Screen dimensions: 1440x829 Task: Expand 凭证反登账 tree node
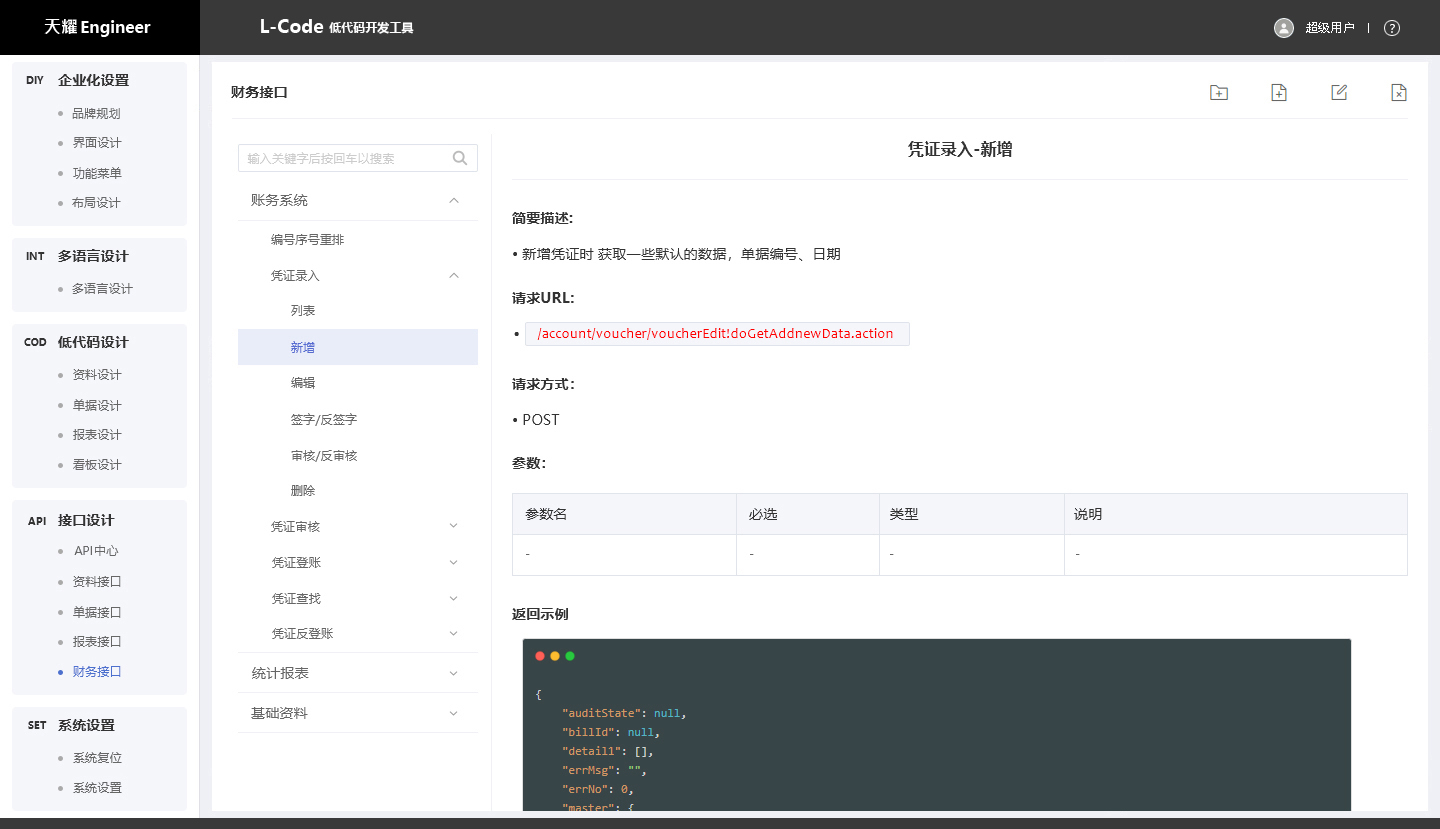click(x=454, y=633)
